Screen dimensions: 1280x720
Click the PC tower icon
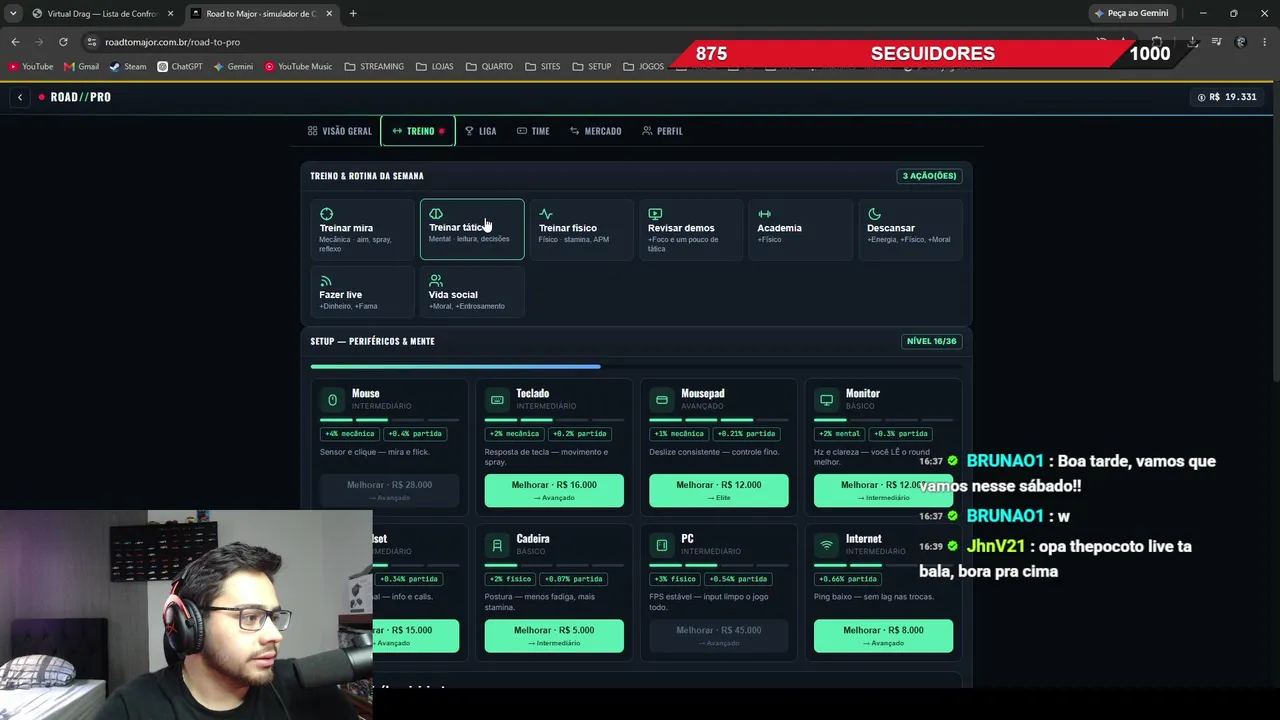tap(662, 545)
